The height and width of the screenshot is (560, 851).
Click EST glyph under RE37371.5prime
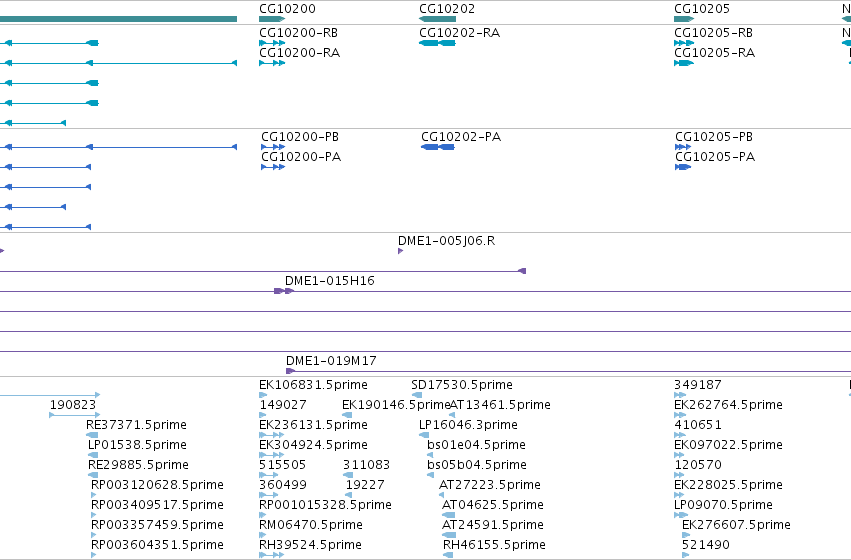click(92, 435)
